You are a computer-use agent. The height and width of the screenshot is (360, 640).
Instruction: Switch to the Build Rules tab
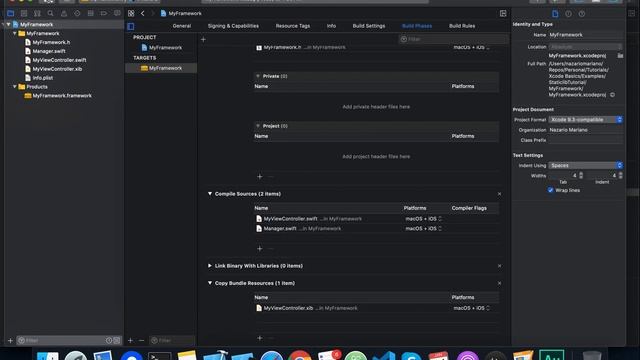click(x=462, y=26)
